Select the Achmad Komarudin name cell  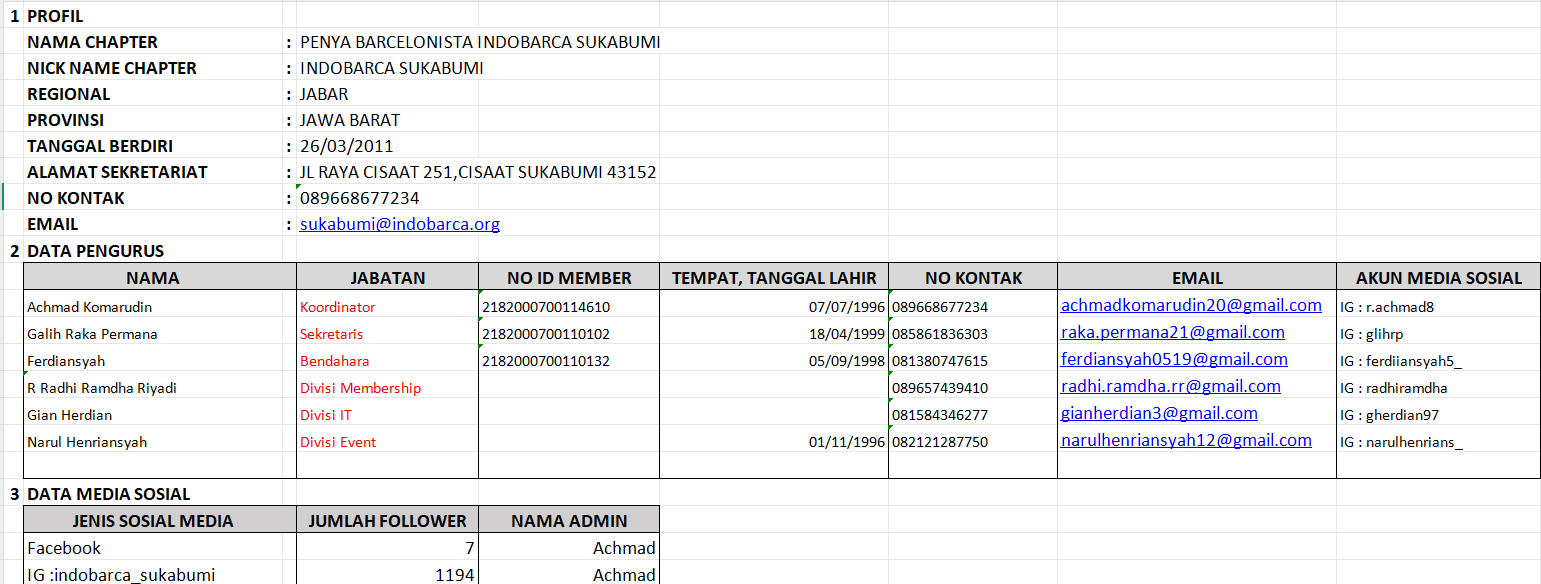[160, 307]
